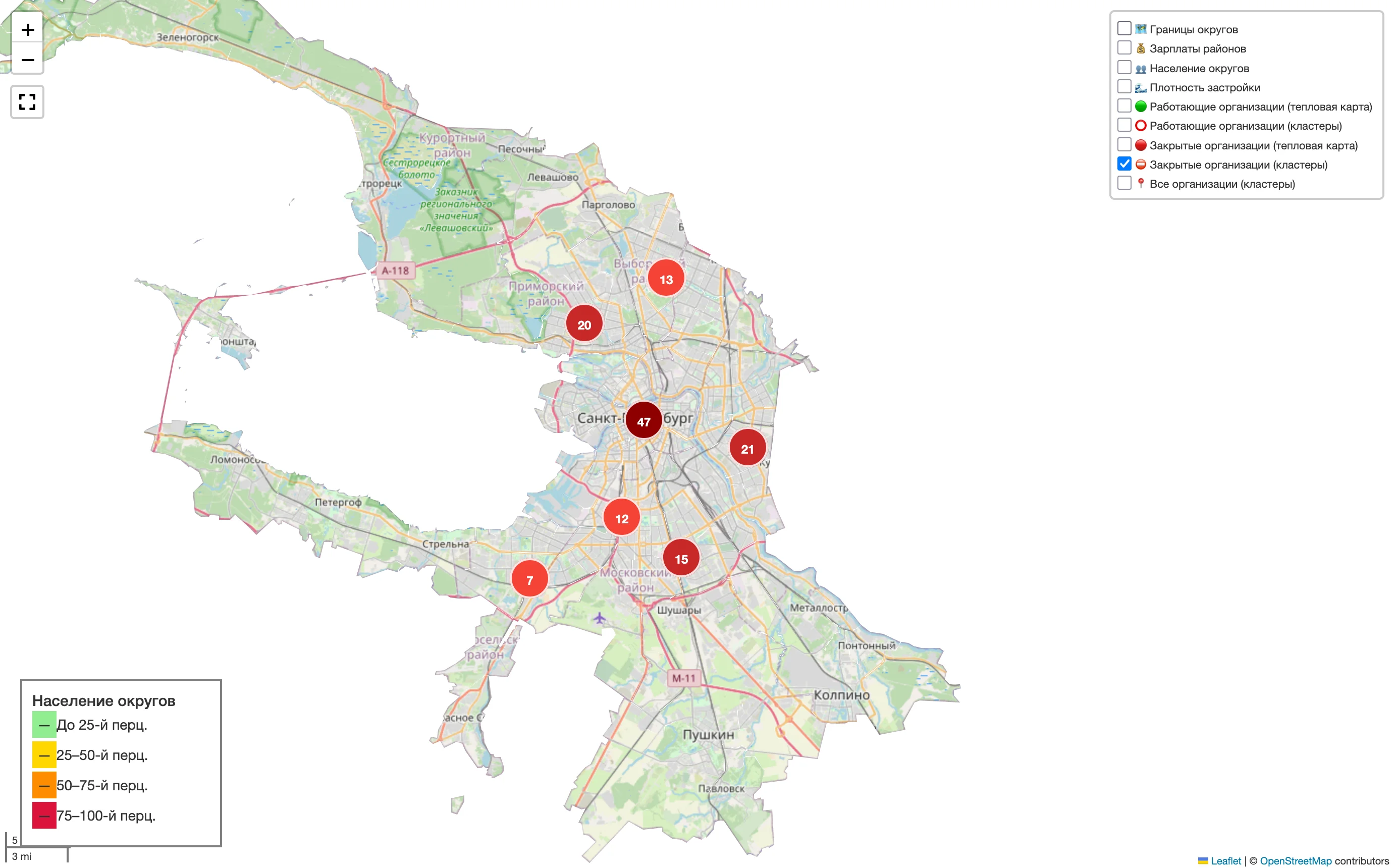Check Плотность застройки layer
The width and height of the screenshot is (1395, 868).
pos(1124,87)
